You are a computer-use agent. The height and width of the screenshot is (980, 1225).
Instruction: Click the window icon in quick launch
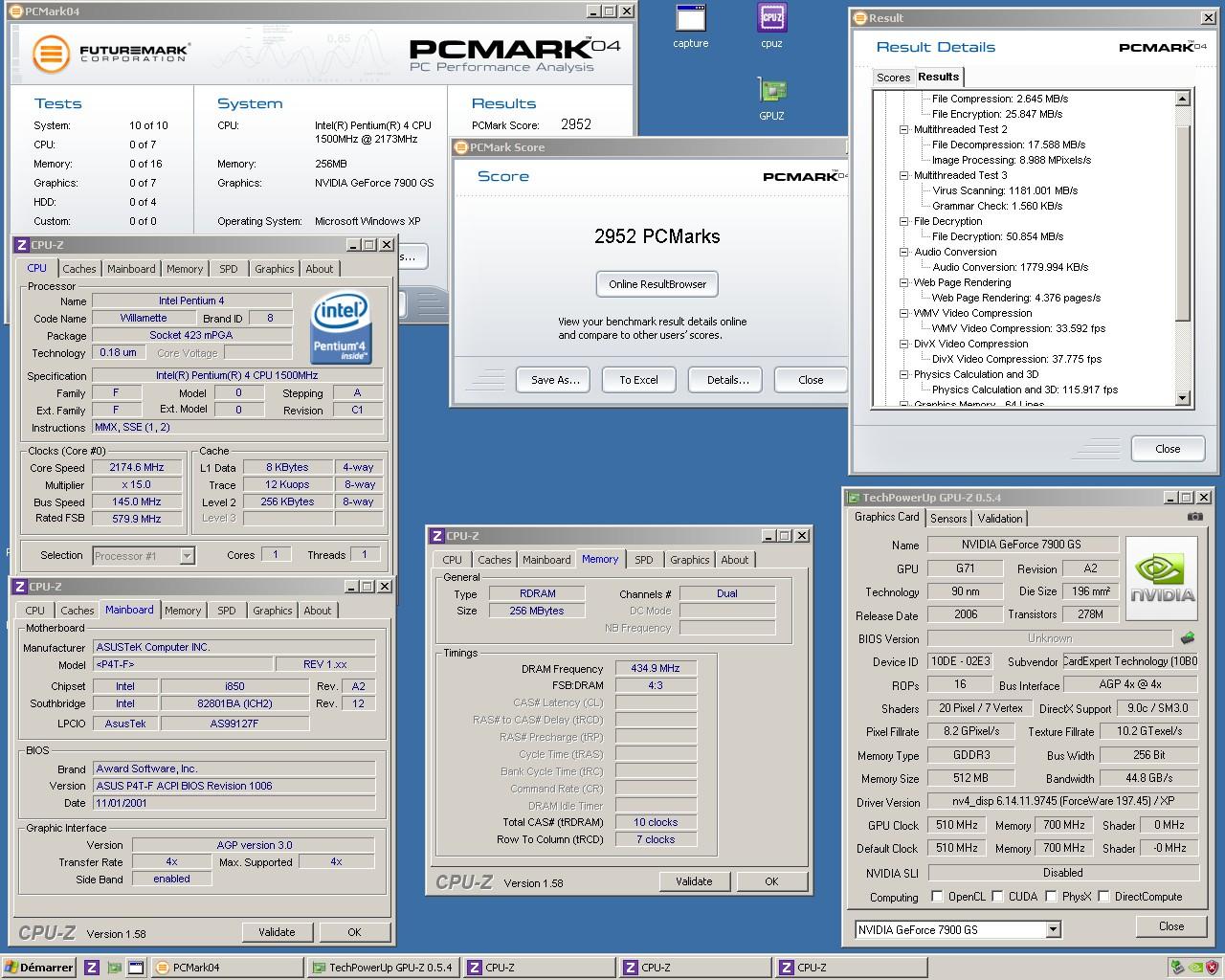pyautogui.click(x=136, y=968)
